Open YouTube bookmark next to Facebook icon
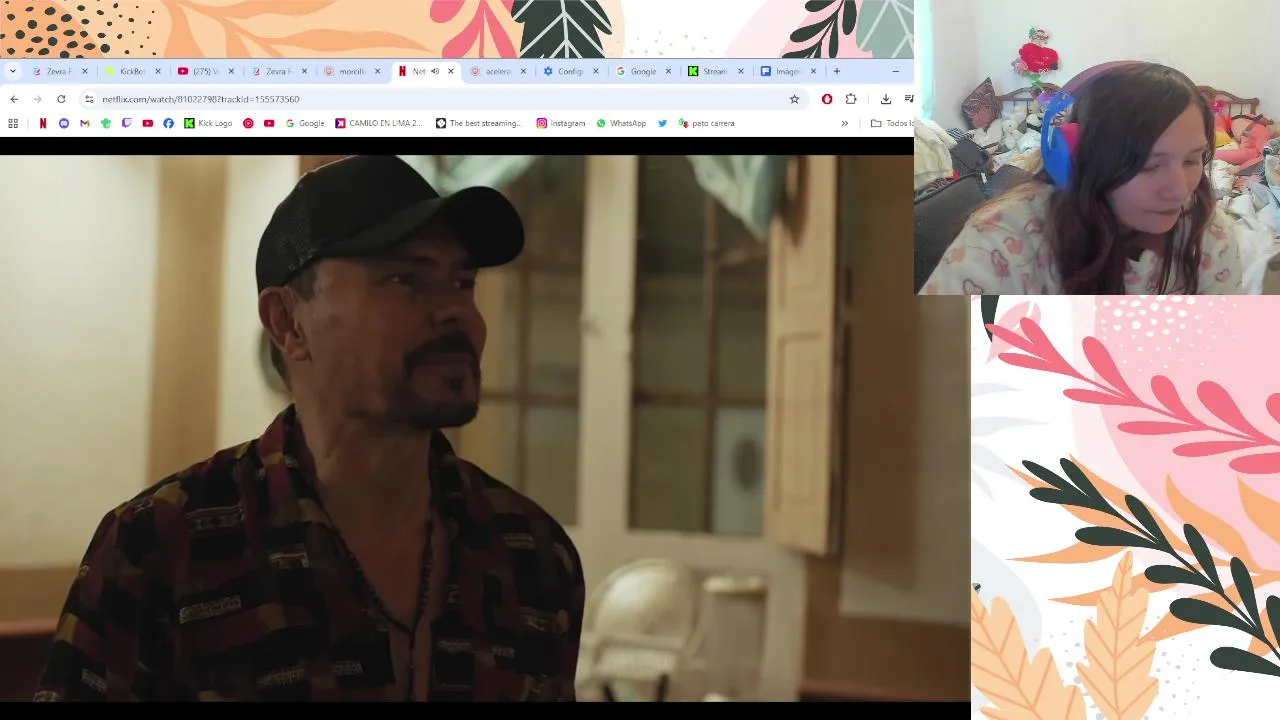The width and height of the screenshot is (1280, 720). click(x=147, y=123)
